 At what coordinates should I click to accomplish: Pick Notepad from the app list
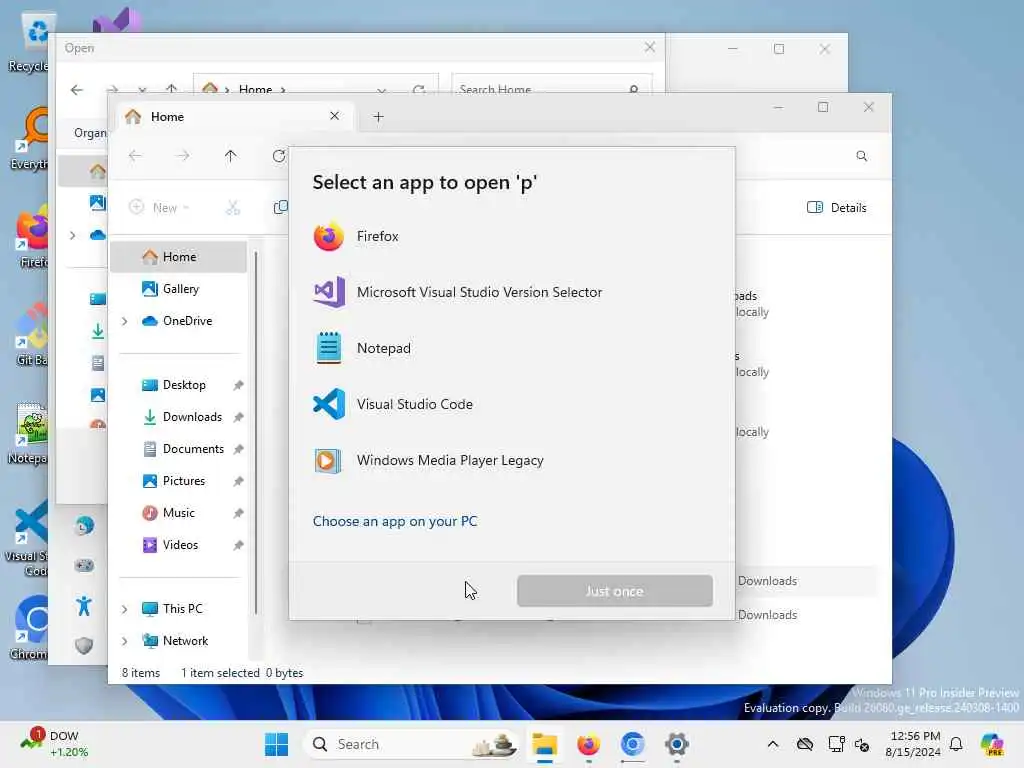[511, 348]
